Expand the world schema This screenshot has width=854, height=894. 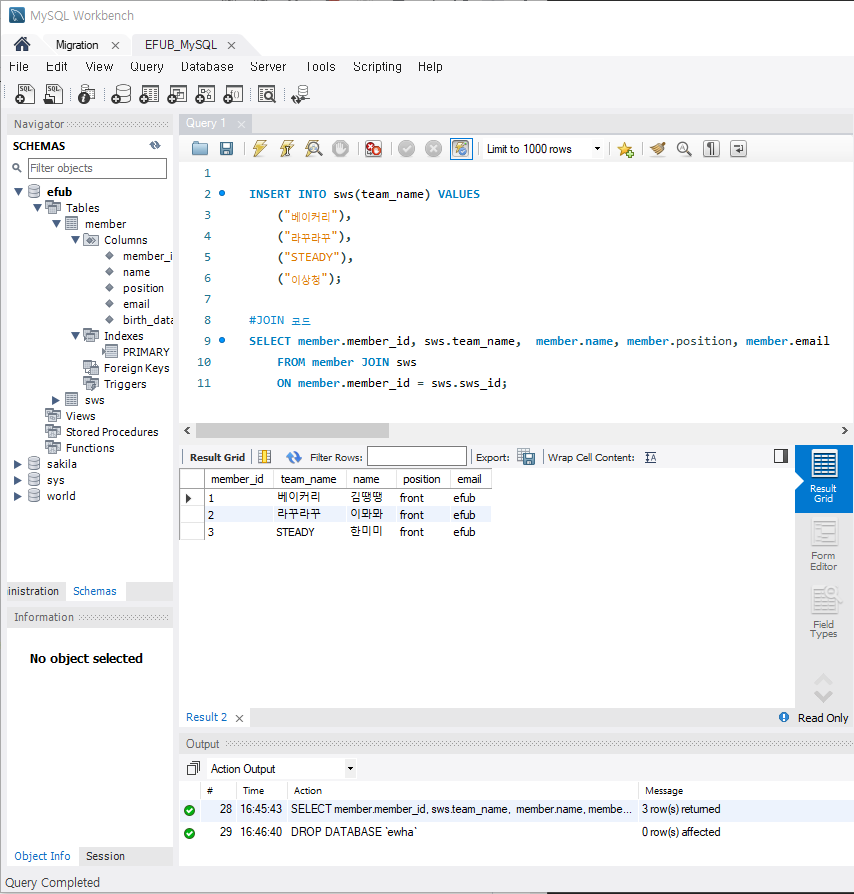coord(18,496)
